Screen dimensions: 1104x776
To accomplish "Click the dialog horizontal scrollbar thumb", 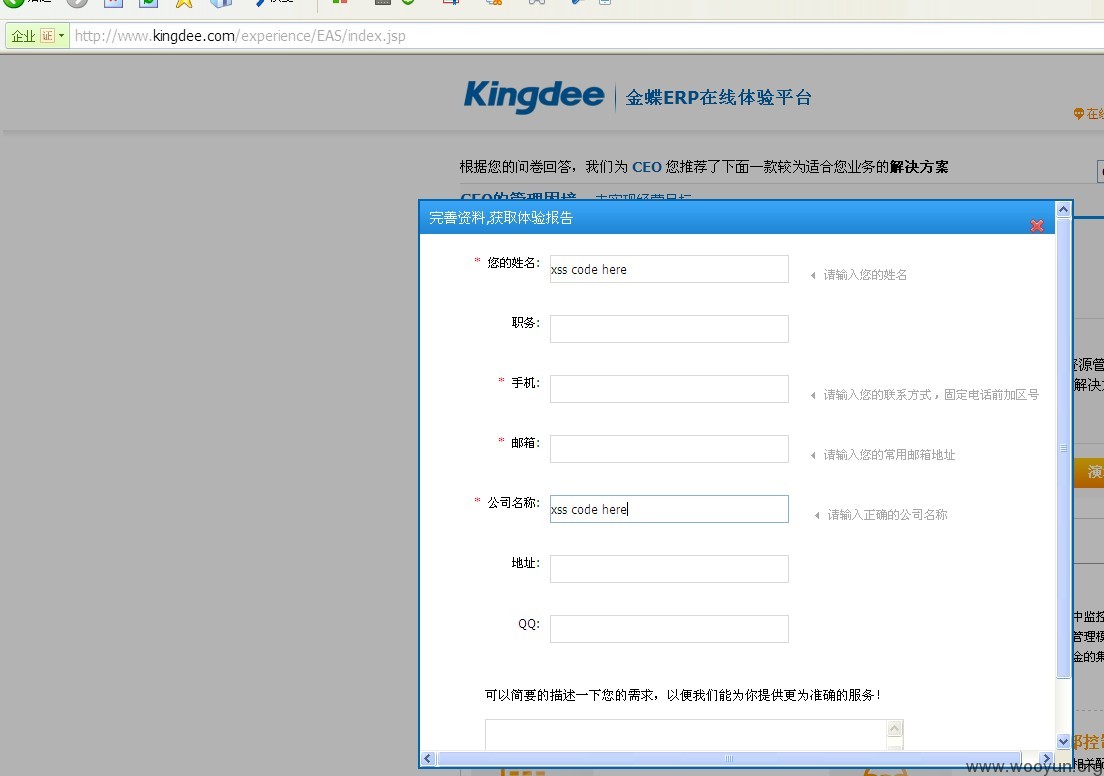I will [729, 758].
